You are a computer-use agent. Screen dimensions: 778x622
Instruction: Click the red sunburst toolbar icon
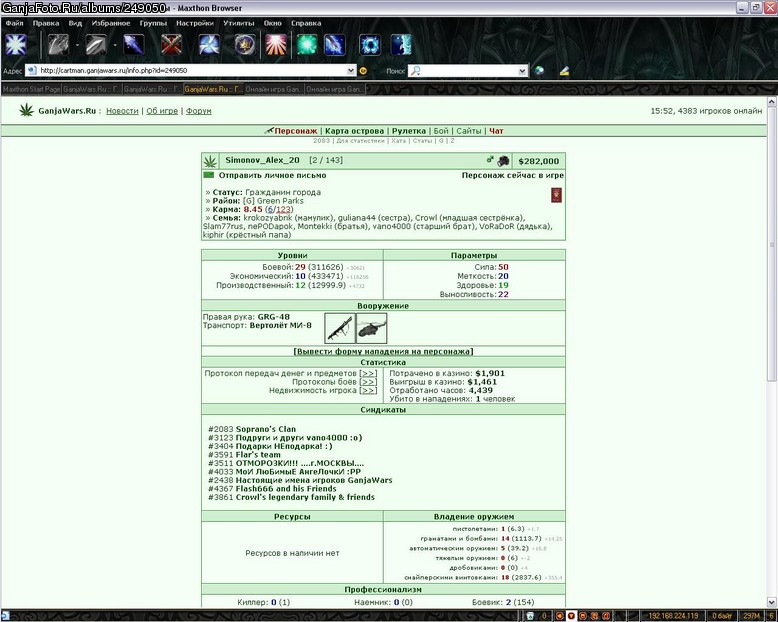(276, 45)
